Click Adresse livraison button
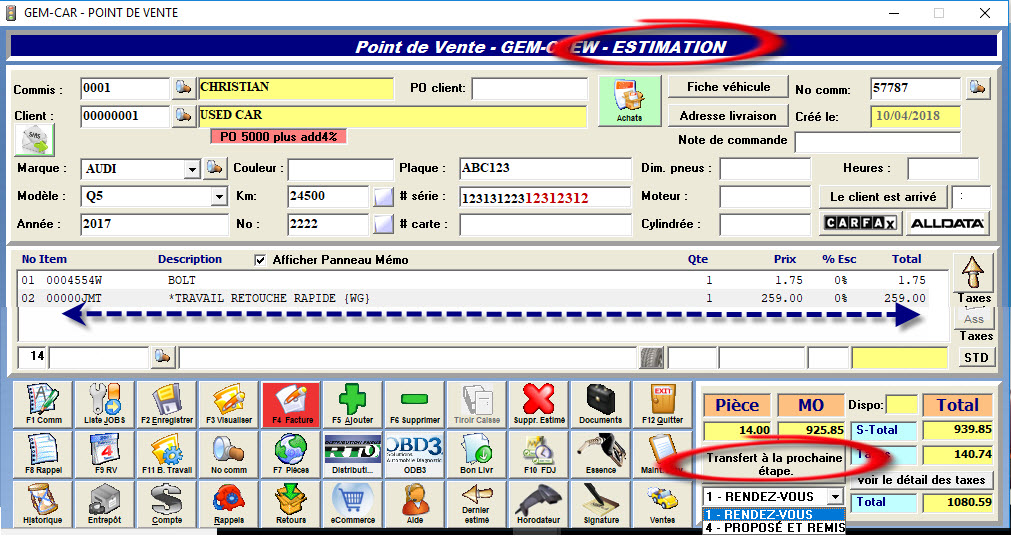The image size is (1011, 540). (729, 116)
